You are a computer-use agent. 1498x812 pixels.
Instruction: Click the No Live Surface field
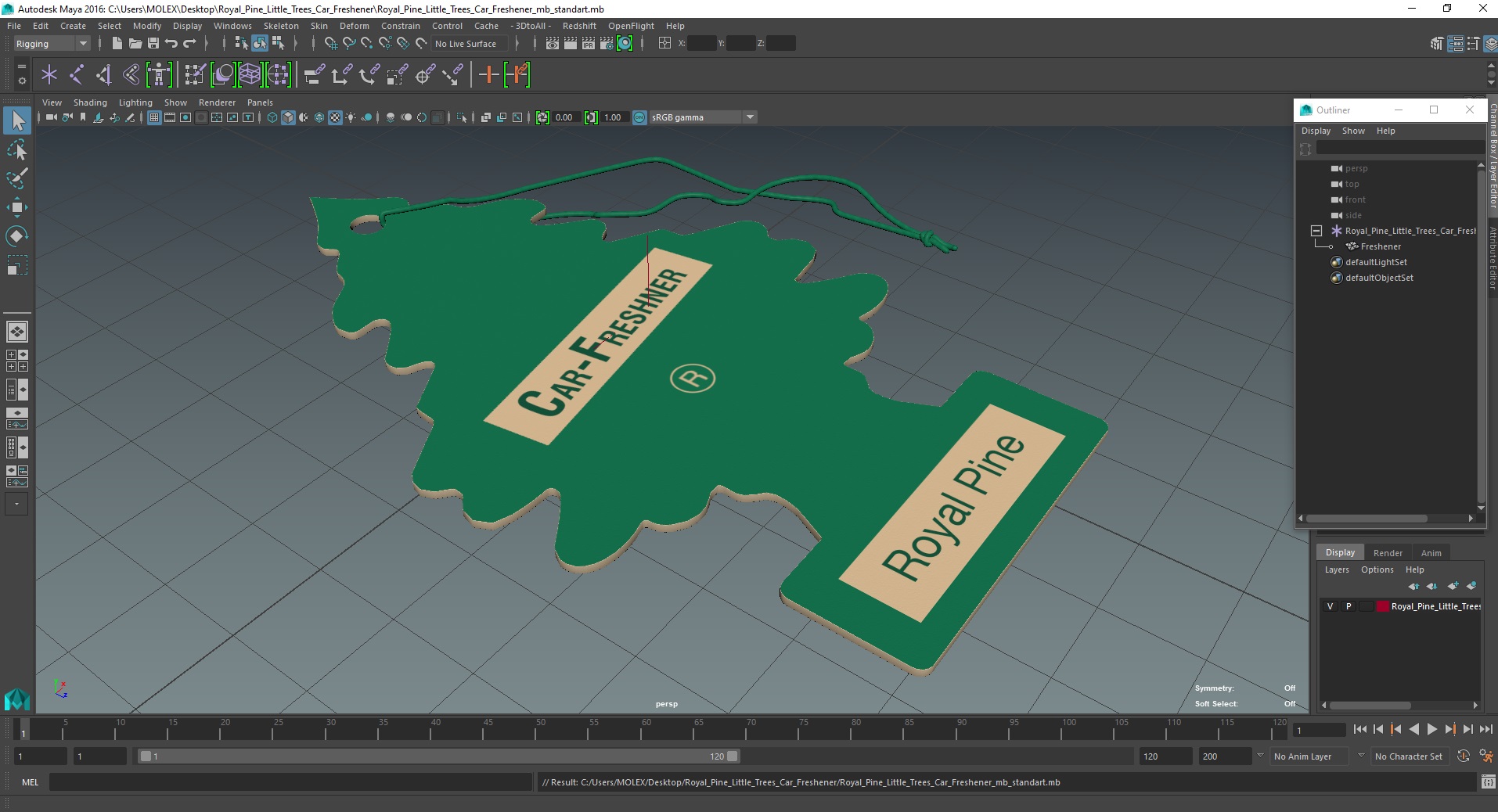click(x=470, y=44)
